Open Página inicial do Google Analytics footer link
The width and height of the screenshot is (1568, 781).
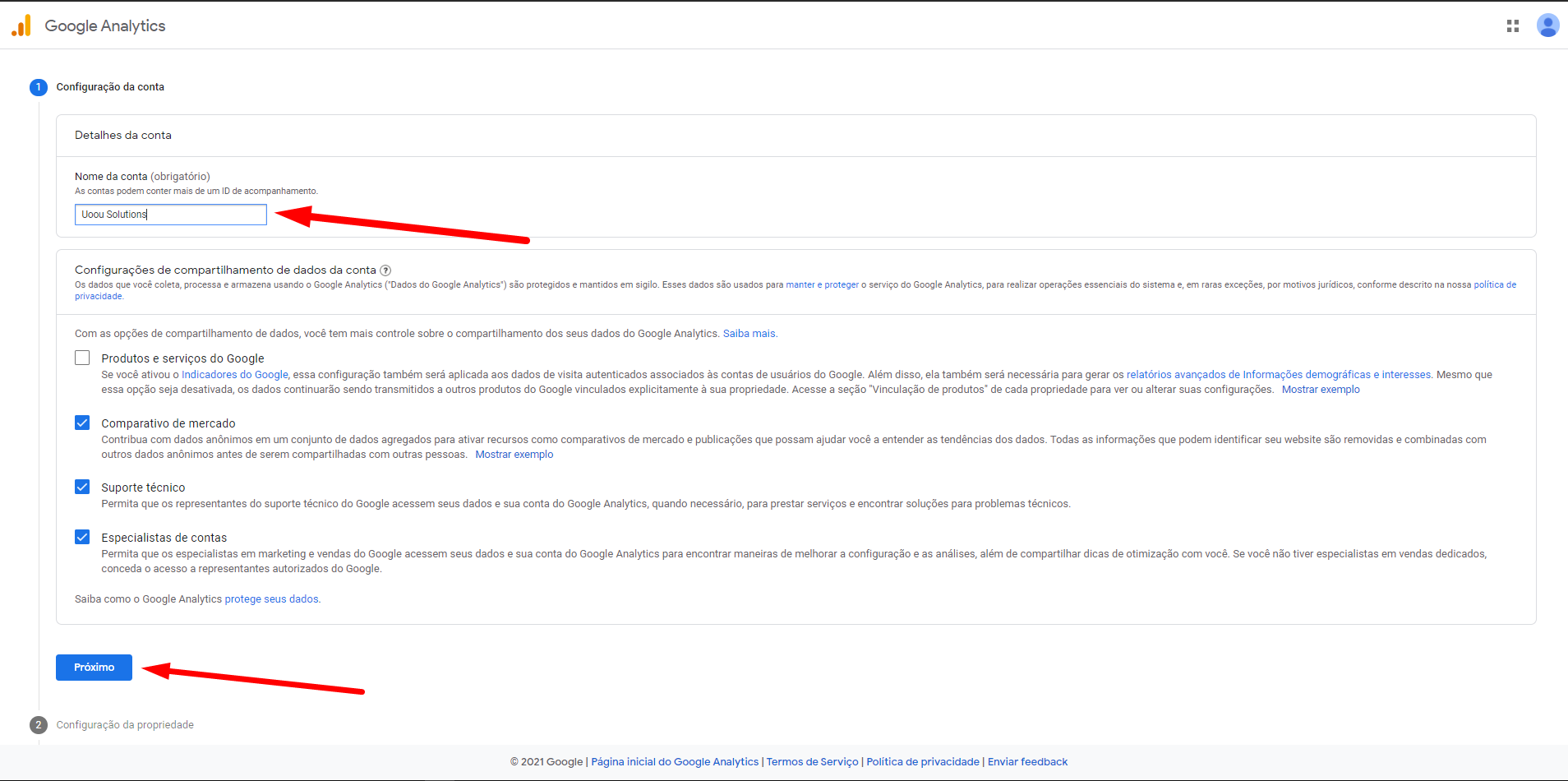pos(675,762)
